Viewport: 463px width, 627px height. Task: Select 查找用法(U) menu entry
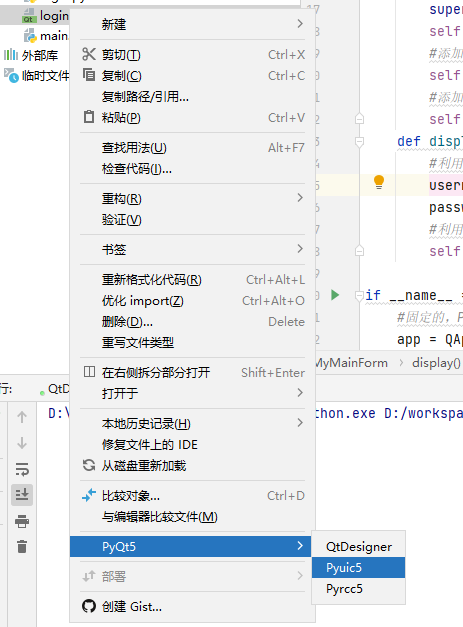[x=193, y=148]
